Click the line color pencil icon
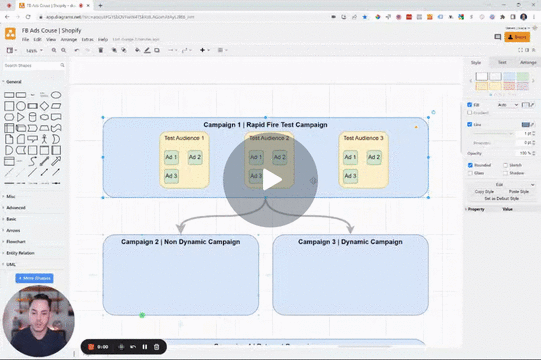 coord(147,50)
